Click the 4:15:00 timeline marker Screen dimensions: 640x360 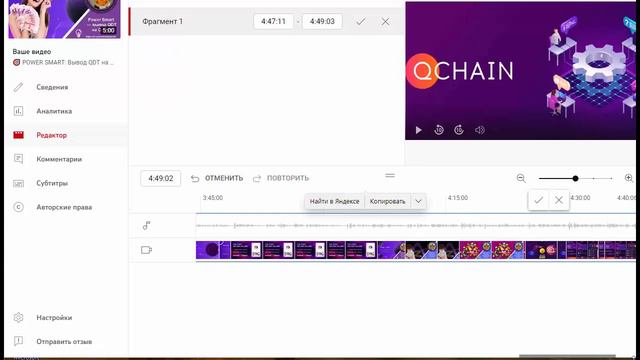458,198
